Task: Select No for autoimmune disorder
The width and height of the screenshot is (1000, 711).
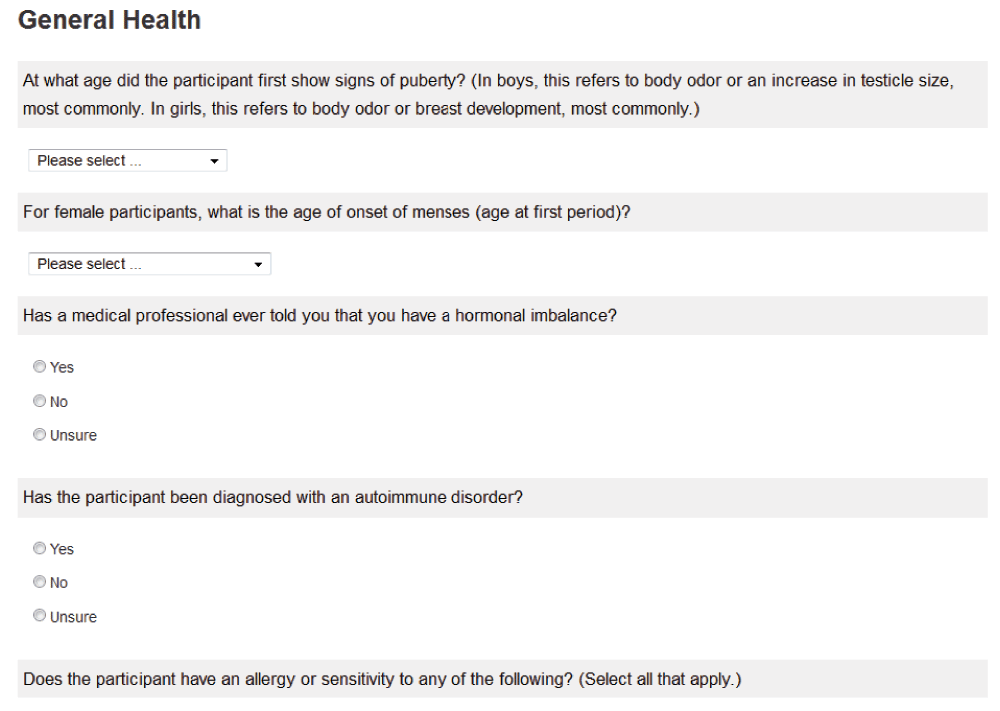Action: [40, 582]
